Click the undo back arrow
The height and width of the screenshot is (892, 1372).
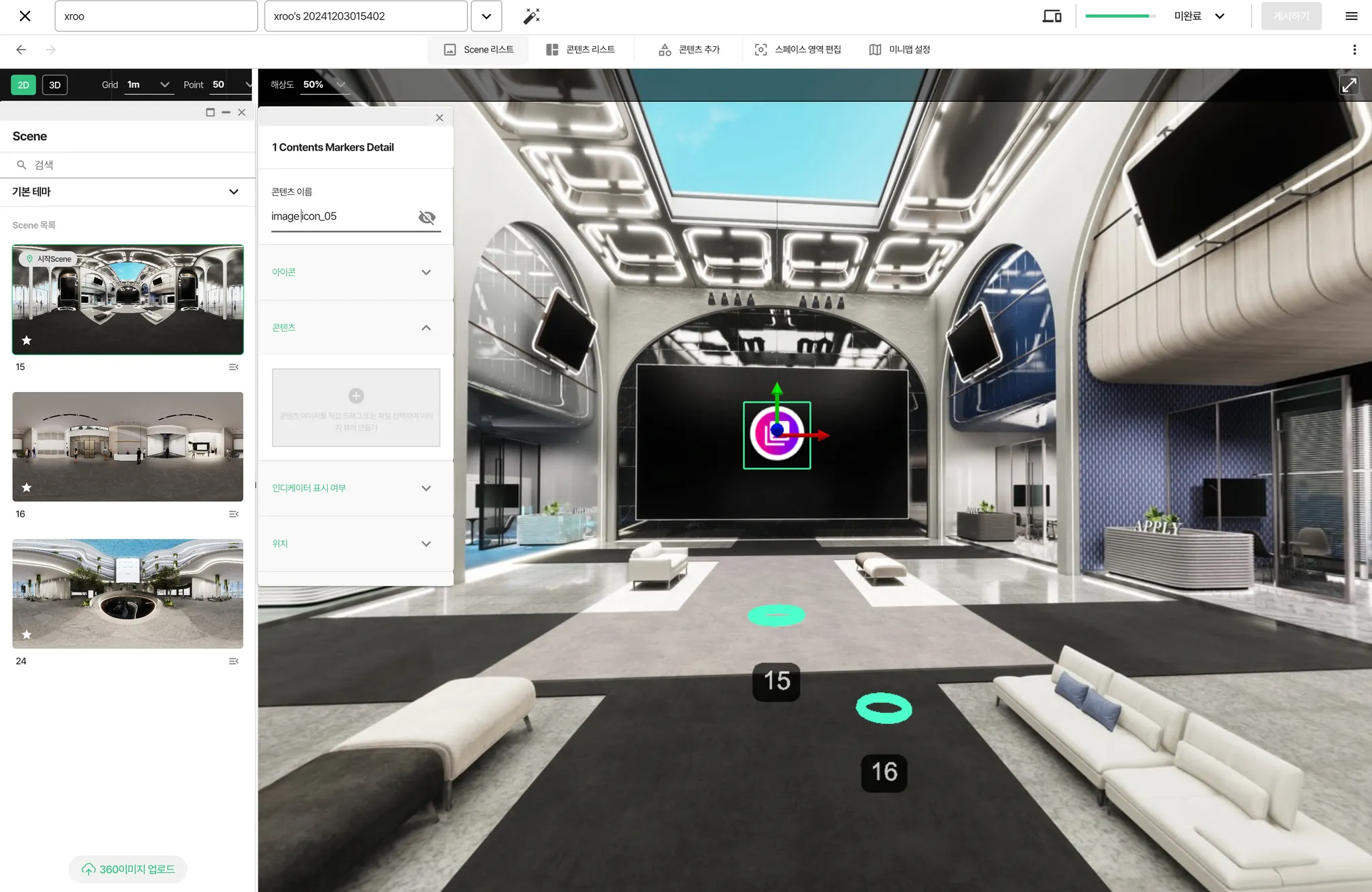click(21, 50)
